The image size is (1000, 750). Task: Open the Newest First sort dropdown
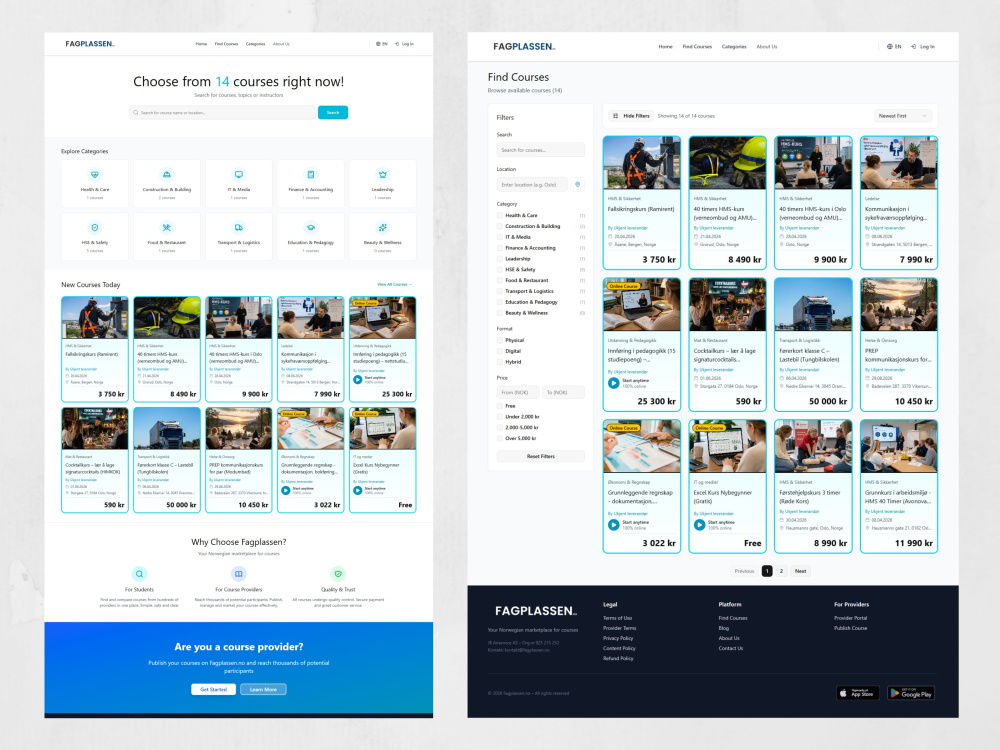(x=902, y=116)
